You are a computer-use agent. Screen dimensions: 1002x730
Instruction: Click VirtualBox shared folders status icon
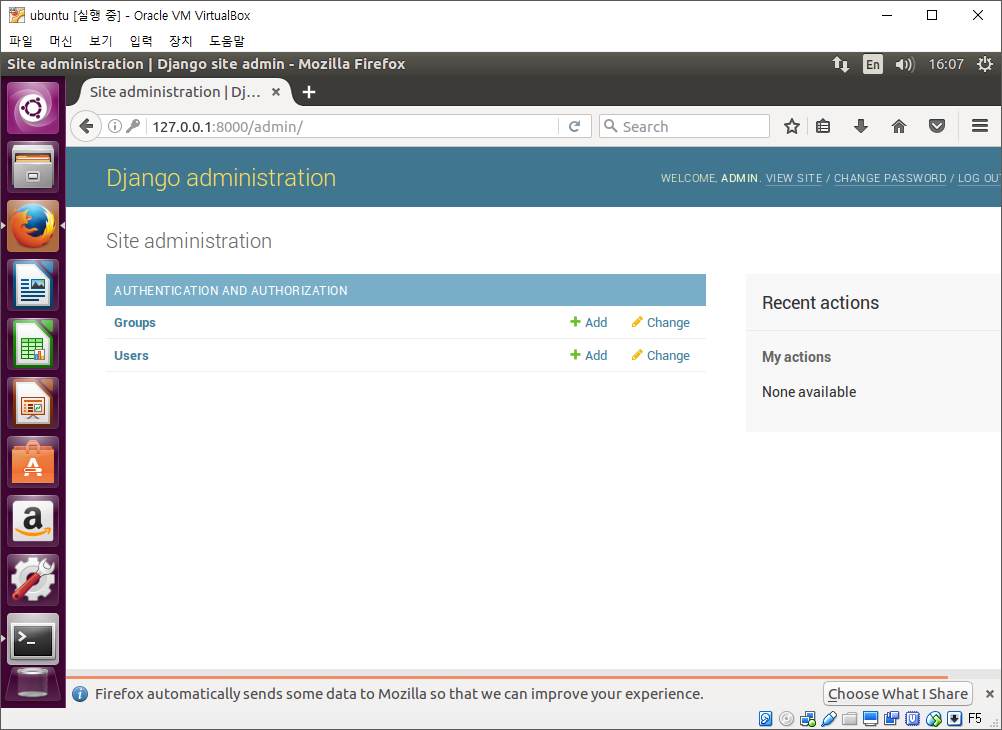click(x=849, y=718)
